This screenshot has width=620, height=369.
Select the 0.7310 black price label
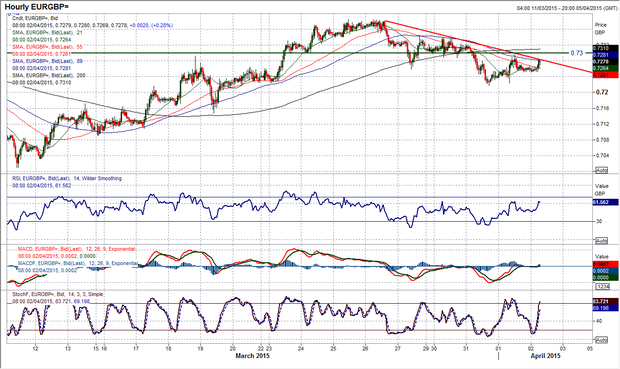click(604, 48)
